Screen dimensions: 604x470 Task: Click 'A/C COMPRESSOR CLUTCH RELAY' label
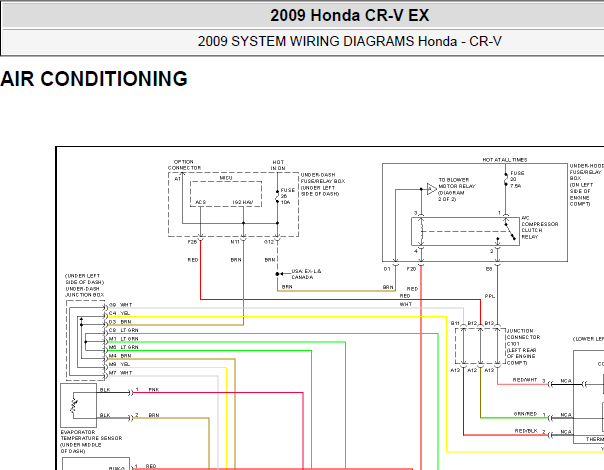coord(539,227)
